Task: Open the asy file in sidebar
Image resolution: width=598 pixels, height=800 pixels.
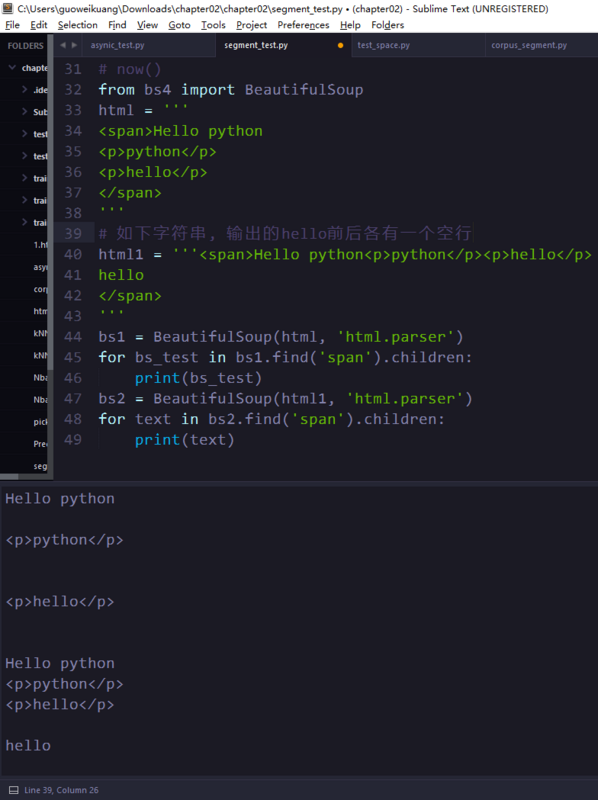Action: 40,267
